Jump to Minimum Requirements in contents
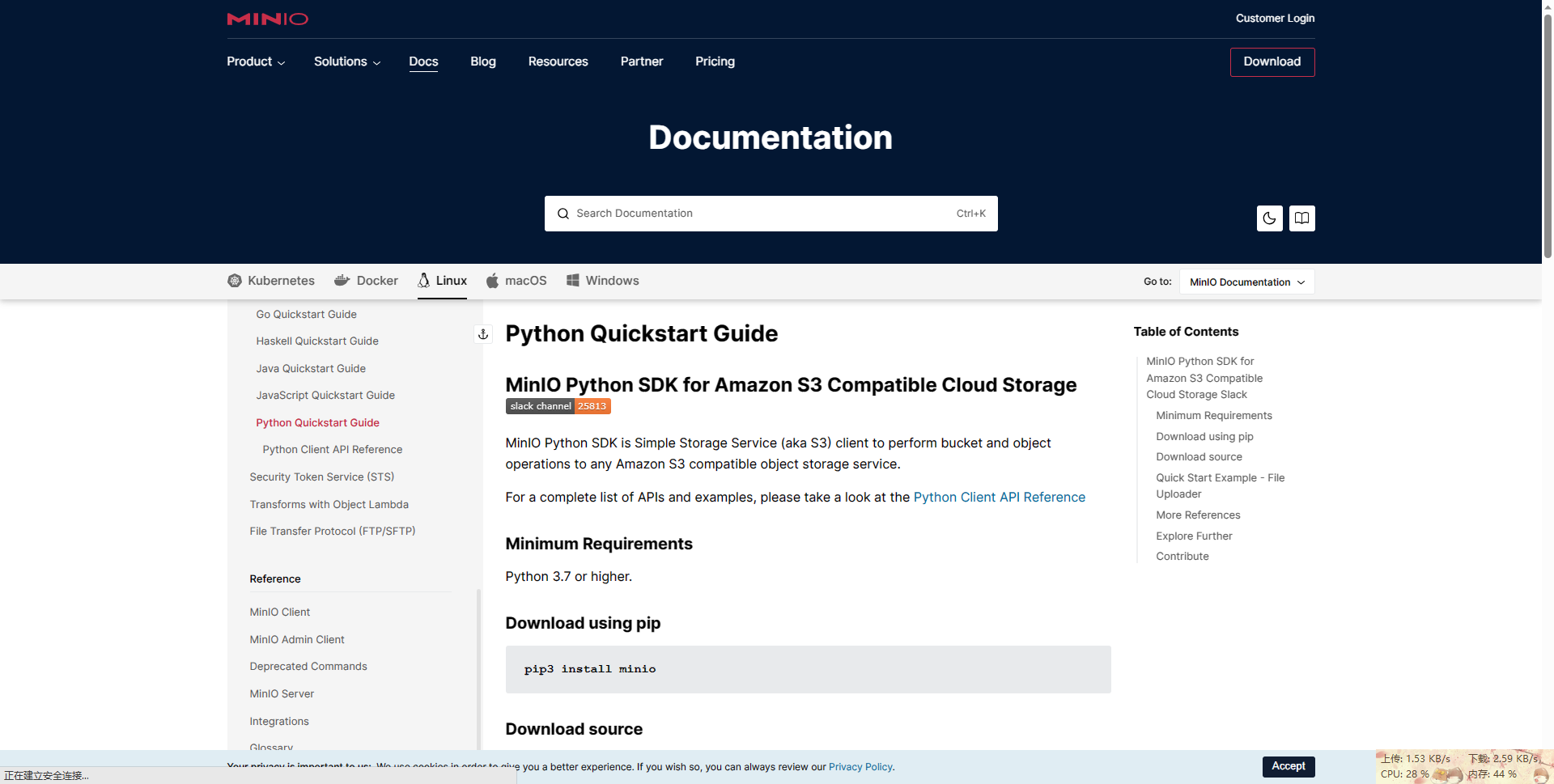1554x784 pixels. click(x=1214, y=416)
